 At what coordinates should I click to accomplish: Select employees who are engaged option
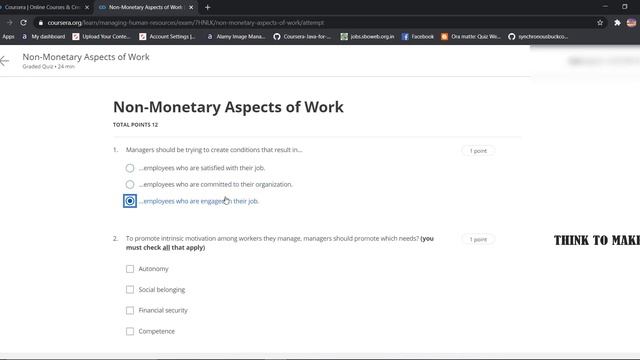coord(130,201)
